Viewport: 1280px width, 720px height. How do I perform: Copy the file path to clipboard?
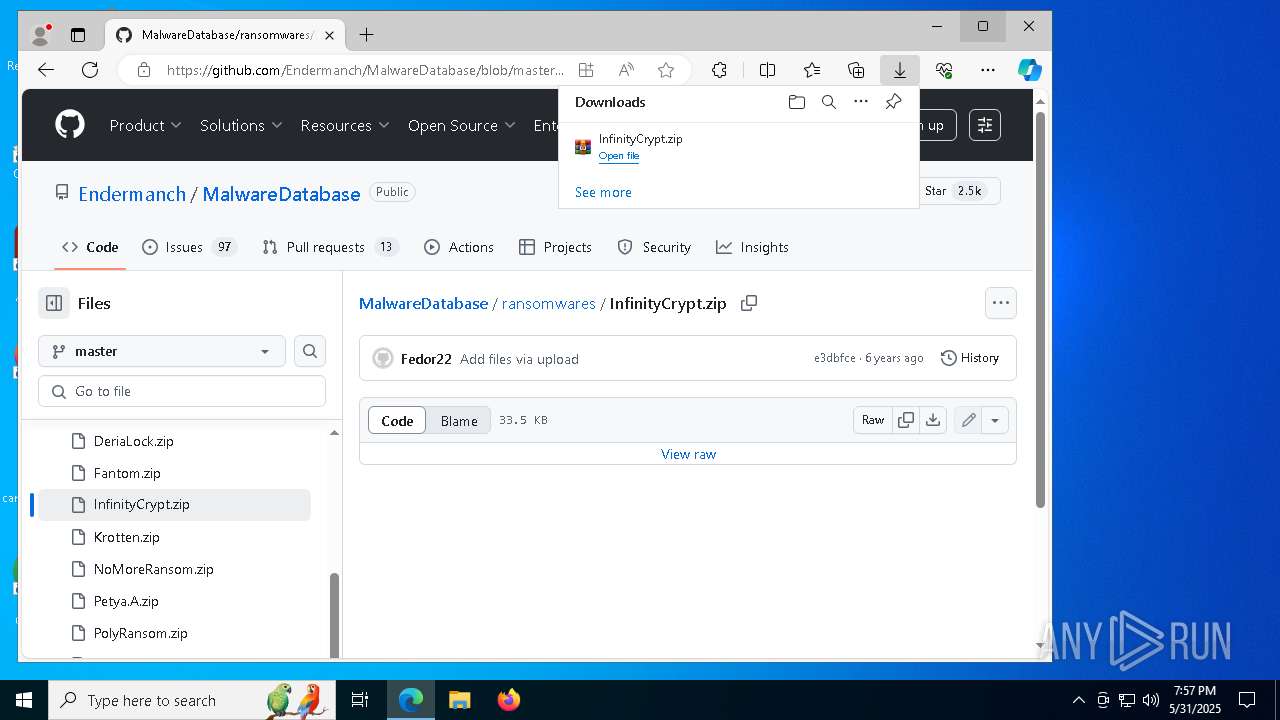coord(749,303)
